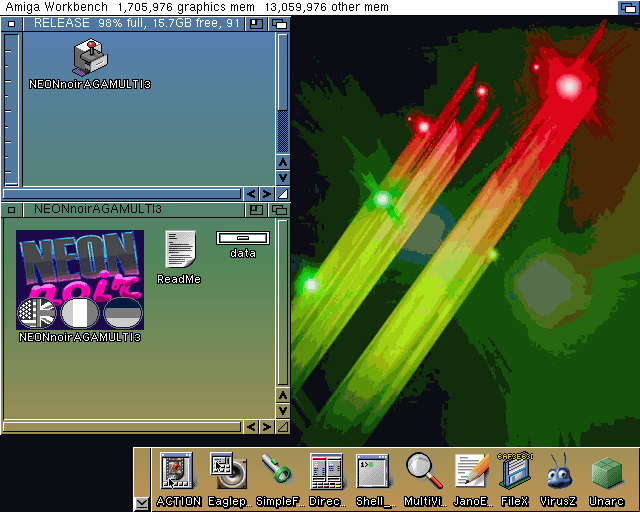Open the NEONnoirAGAMULTI3 drawer icon in the RELEASE window
Viewport: 640px width, 512px height.
point(91,58)
